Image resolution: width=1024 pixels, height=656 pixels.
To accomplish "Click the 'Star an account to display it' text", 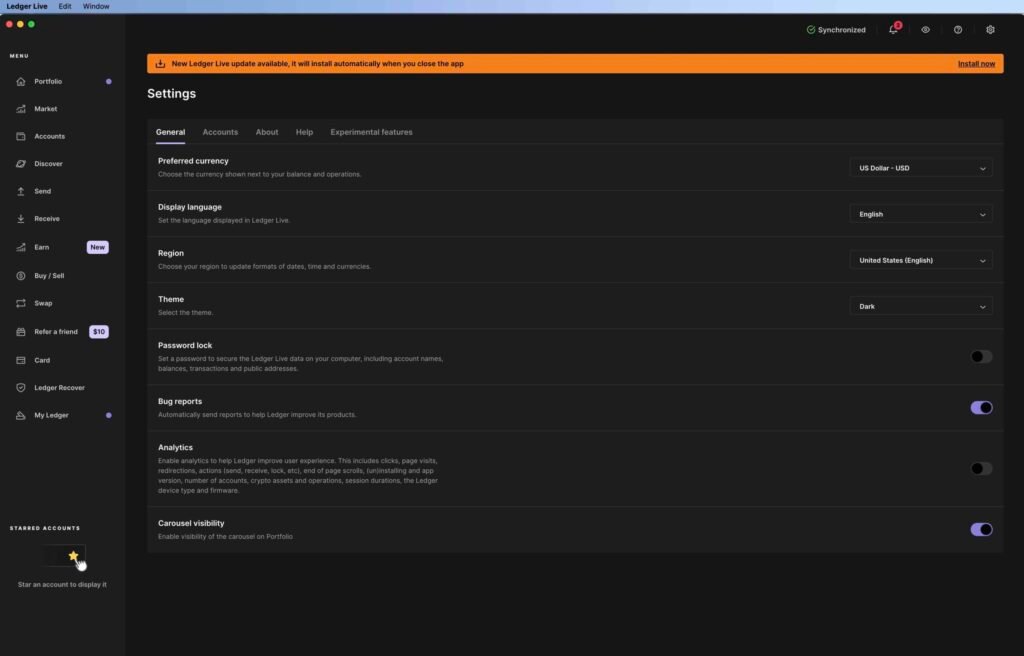I will [62, 585].
